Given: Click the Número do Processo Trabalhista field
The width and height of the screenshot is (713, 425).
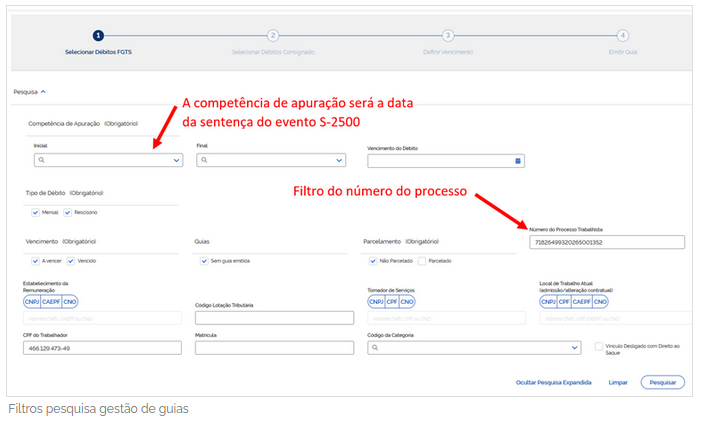Looking at the screenshot, I should pos(607,242).
